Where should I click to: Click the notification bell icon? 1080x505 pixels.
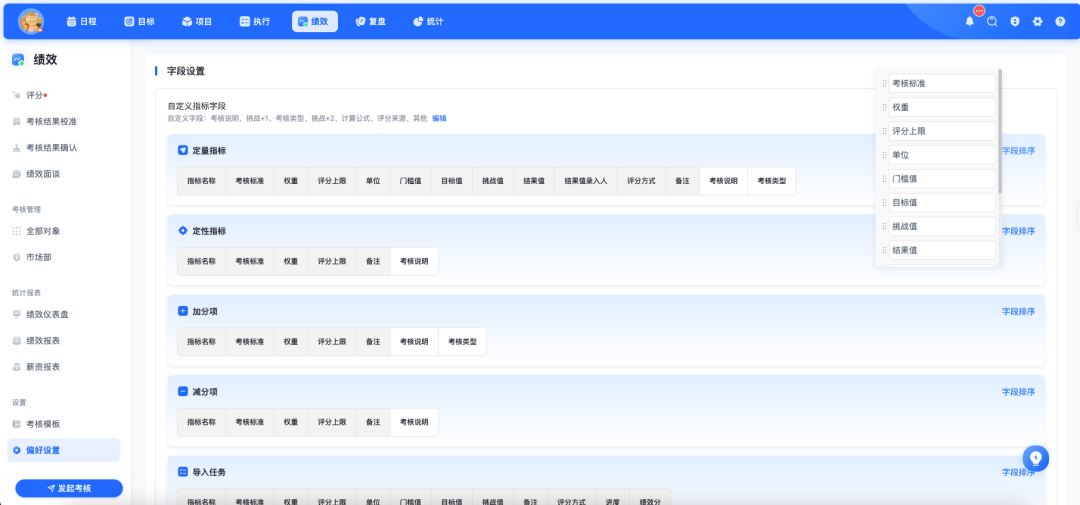(969, 21)
